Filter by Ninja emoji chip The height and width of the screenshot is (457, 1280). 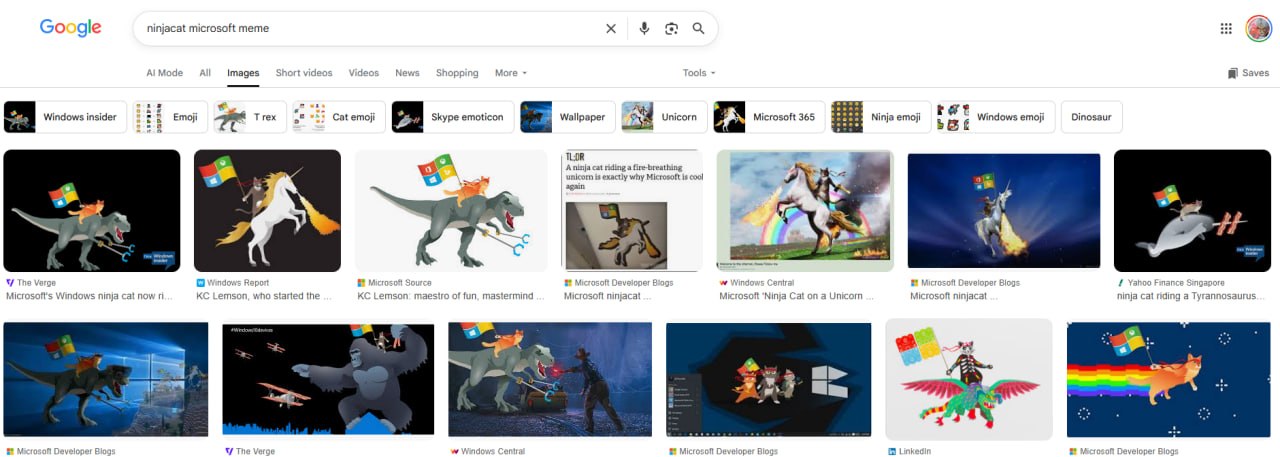click(x=880, y=117)
